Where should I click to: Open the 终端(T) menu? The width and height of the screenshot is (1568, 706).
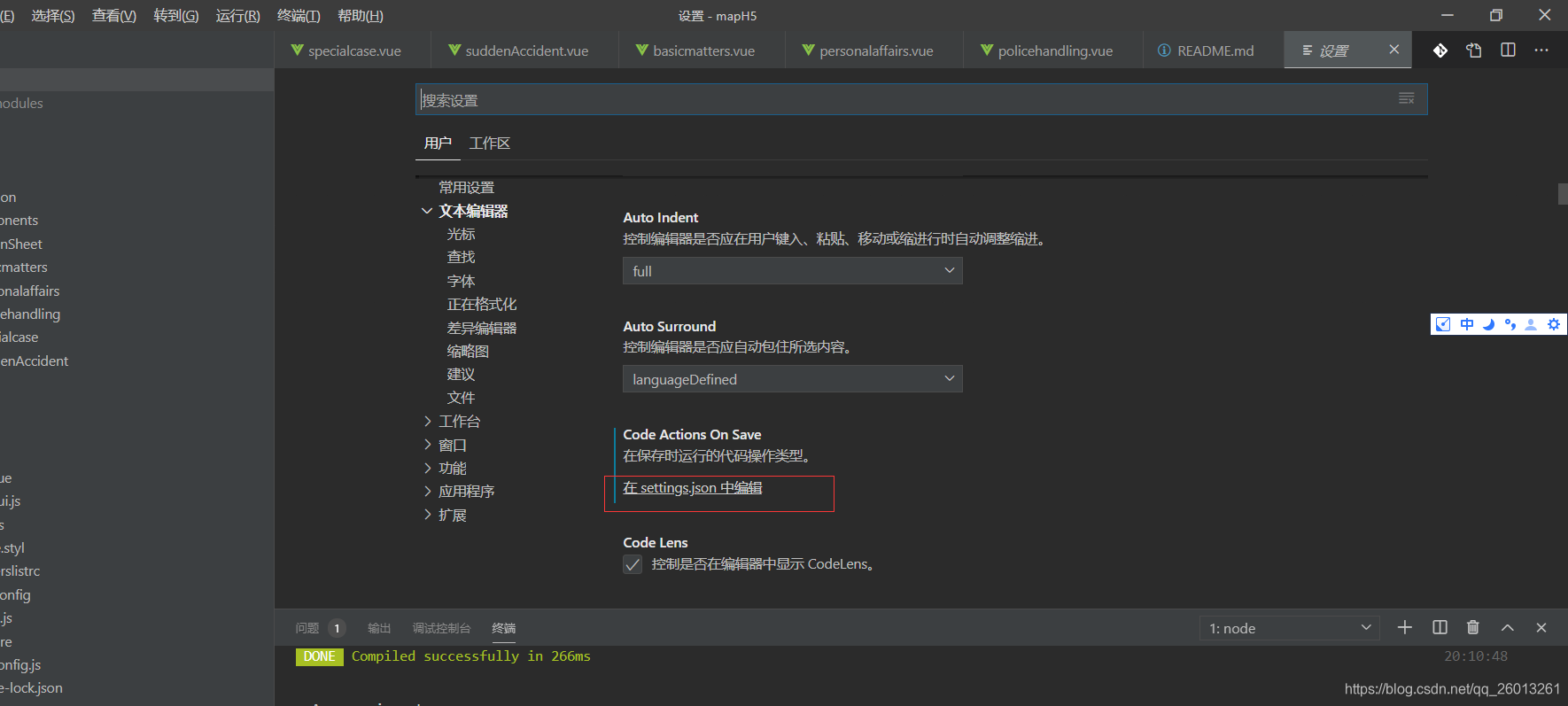click(299, 16)
